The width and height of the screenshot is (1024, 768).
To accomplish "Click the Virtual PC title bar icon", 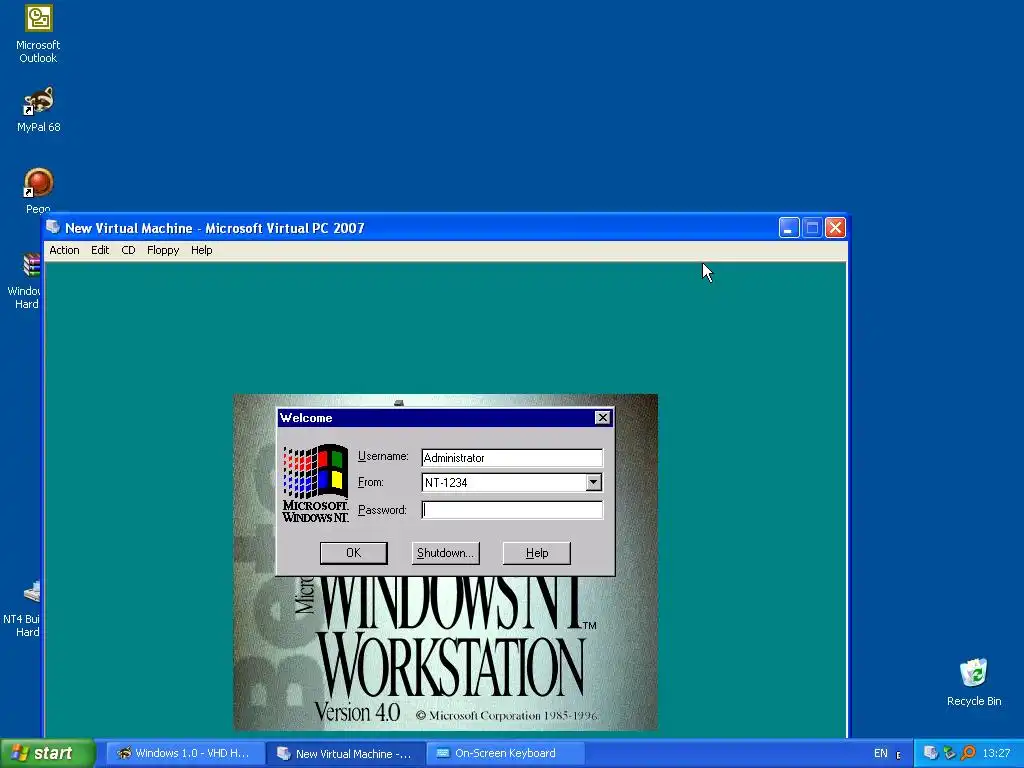I will click(x=53, y=227).
